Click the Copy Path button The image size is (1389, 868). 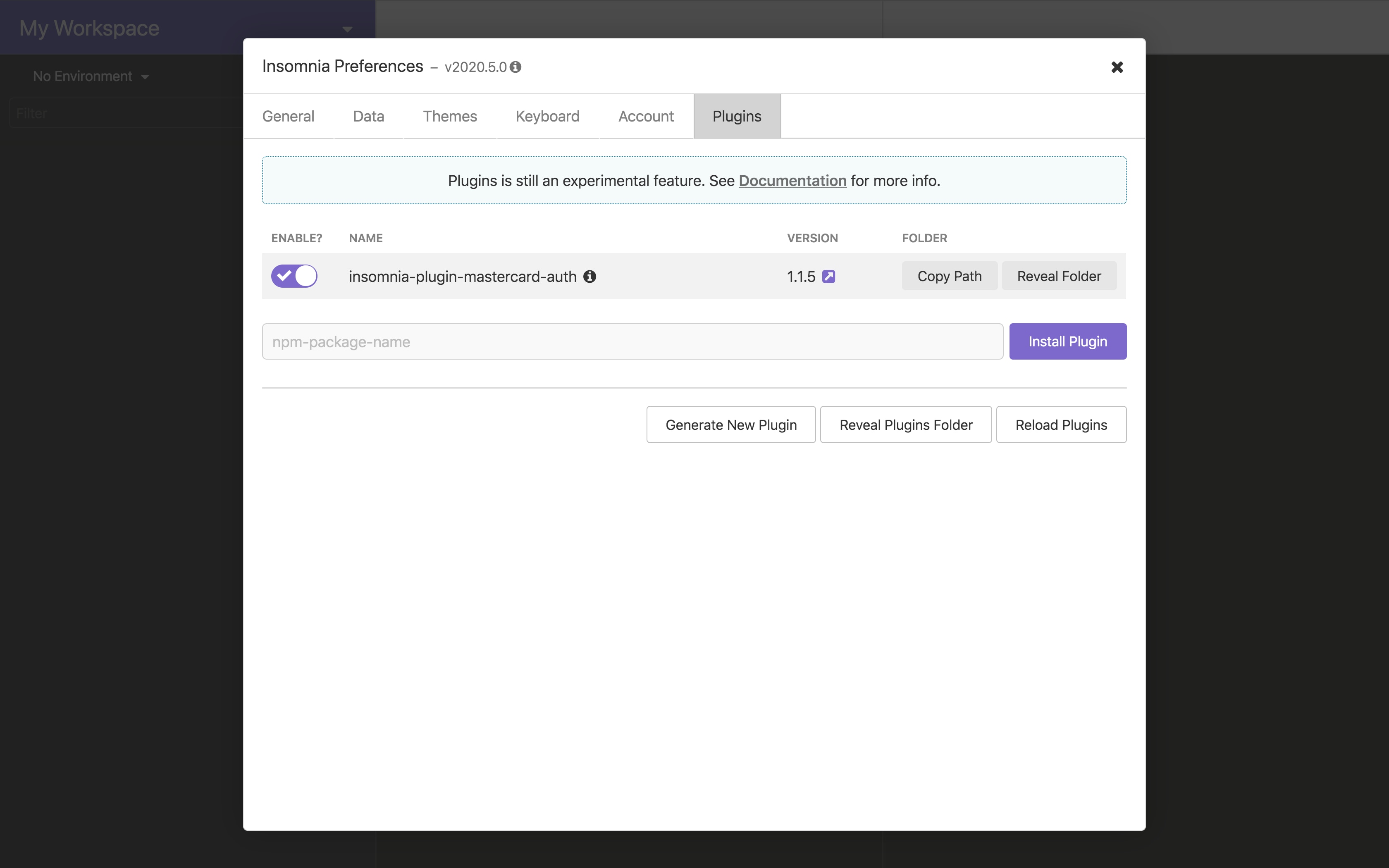[949, 276]
